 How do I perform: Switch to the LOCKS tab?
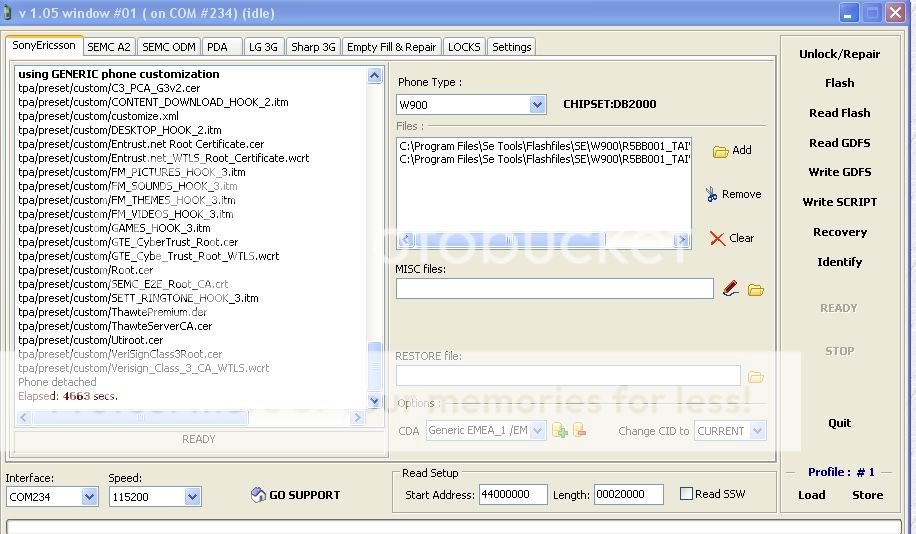[464, 47]
